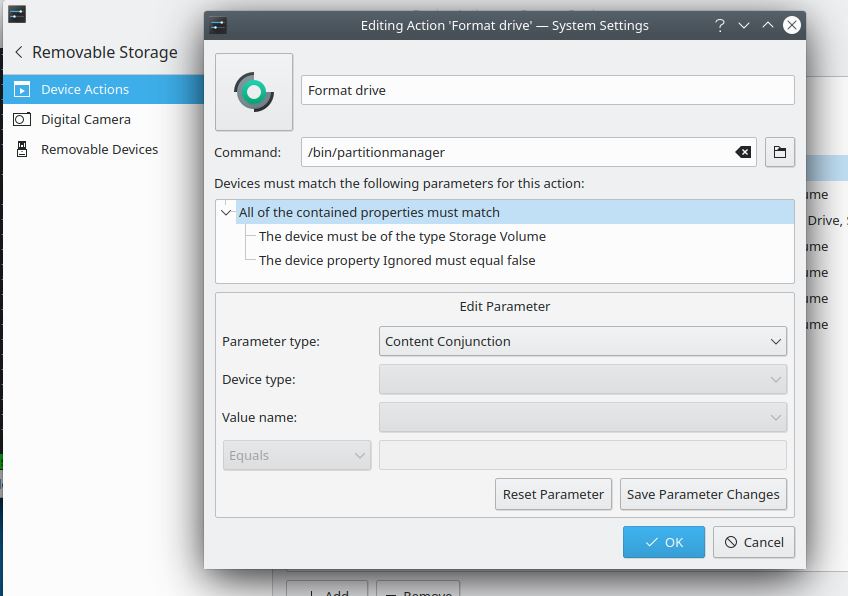Collapse the 'All of the contained properties' tree node

tap(227, 212)
